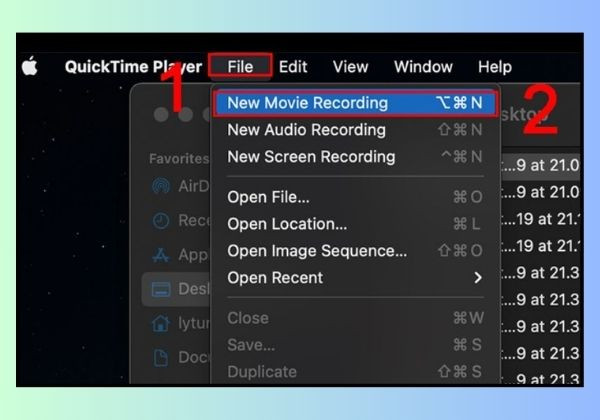
Task: Select Open Image Sequence… entry
Action: pyautogui.click(x=355, y=251)
